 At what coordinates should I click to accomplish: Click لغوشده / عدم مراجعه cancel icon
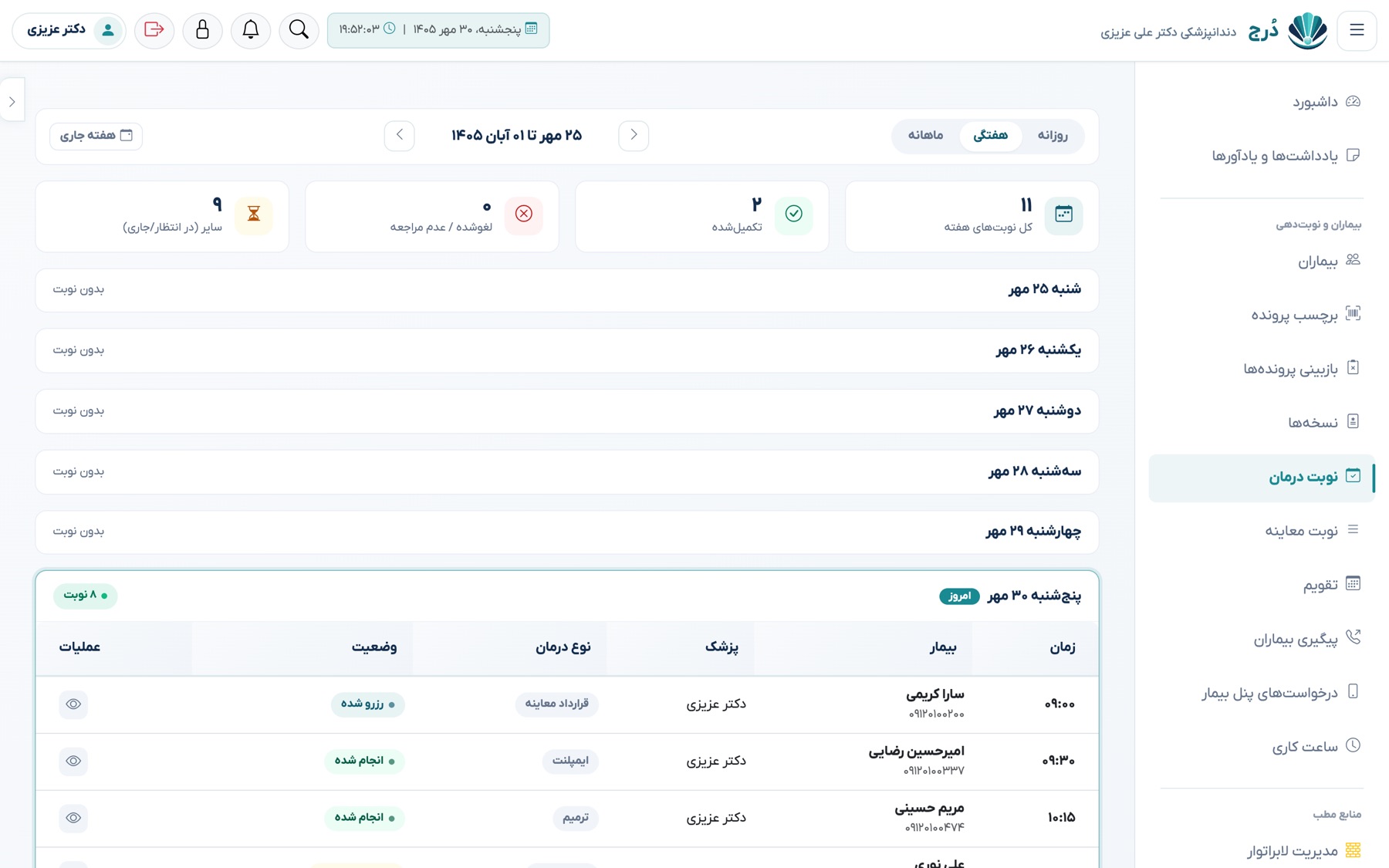pyautogui.click(x=524, y=214)
